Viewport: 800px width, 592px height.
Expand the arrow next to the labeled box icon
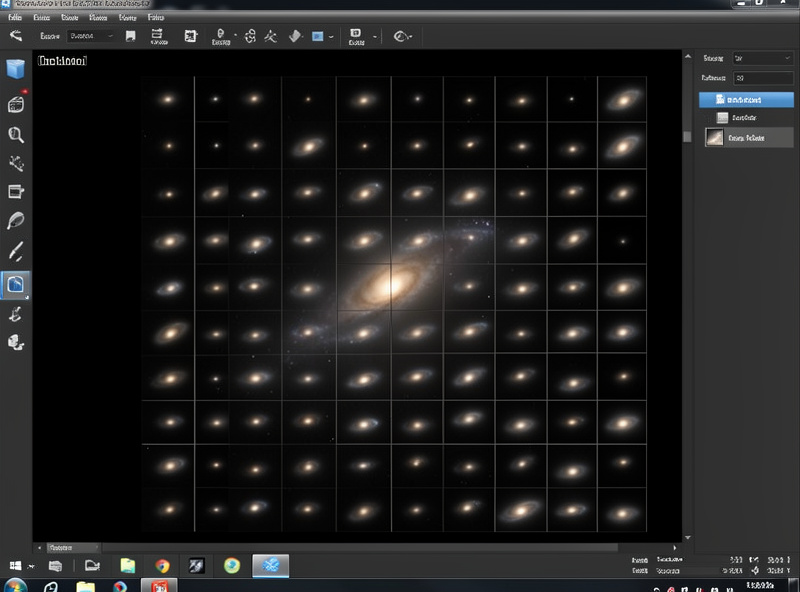pos(374,37)
